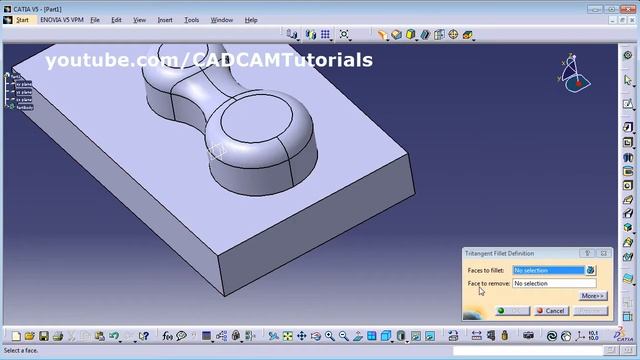The image size is (640, 360).
Task: Click the robot compass in viewport
Action: point(575,74)
